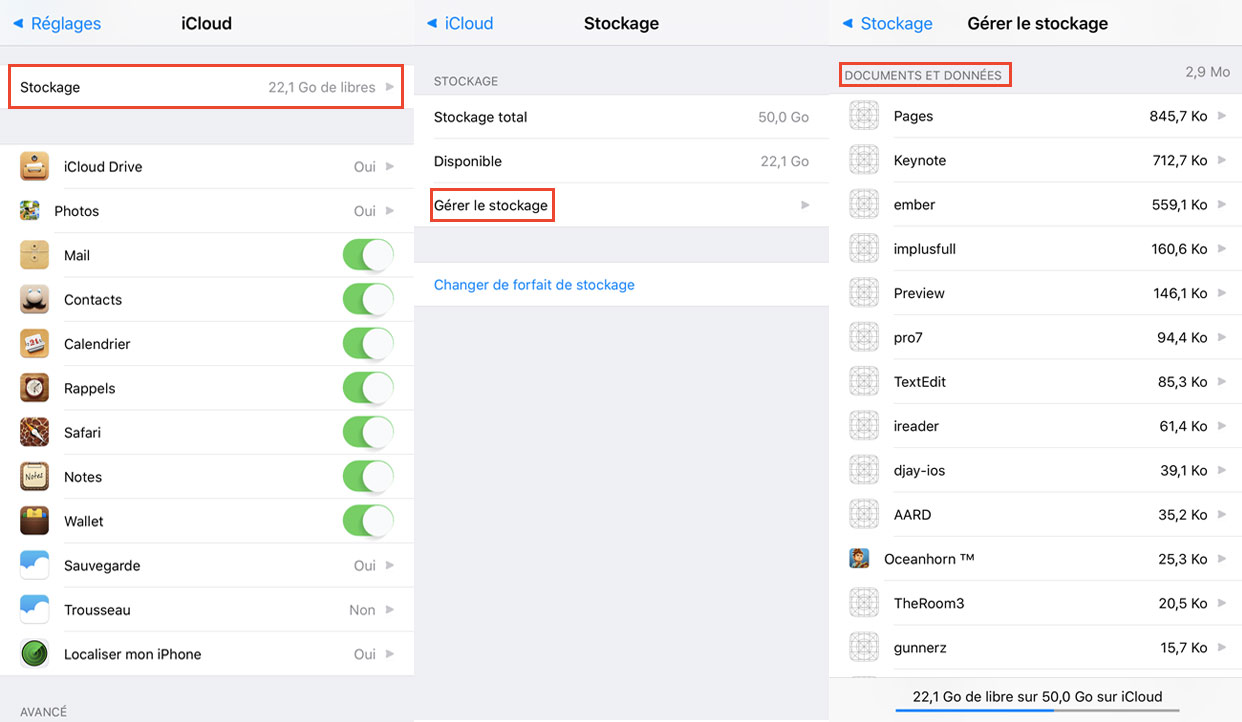Tap the iCloud storage usage bar
The height and width of the screenshot is (722, 1242).
pyautogui.click(x=1036, y=710)
